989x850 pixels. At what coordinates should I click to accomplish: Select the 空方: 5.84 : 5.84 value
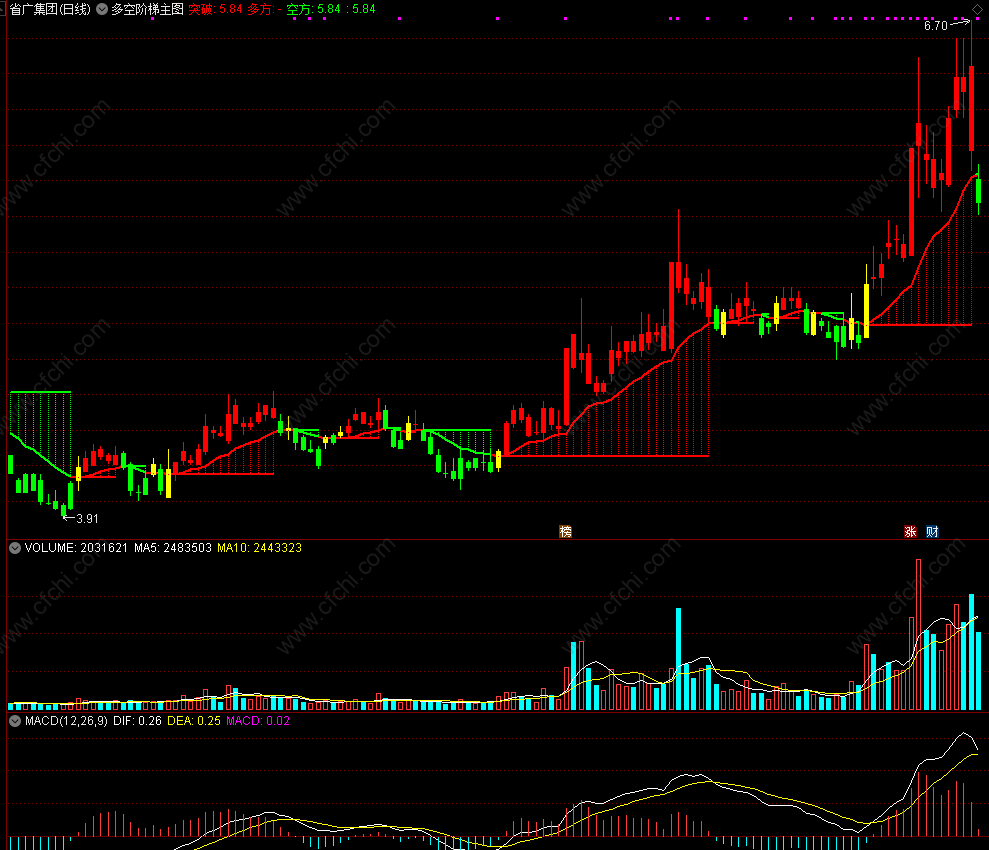click(331, 9)
